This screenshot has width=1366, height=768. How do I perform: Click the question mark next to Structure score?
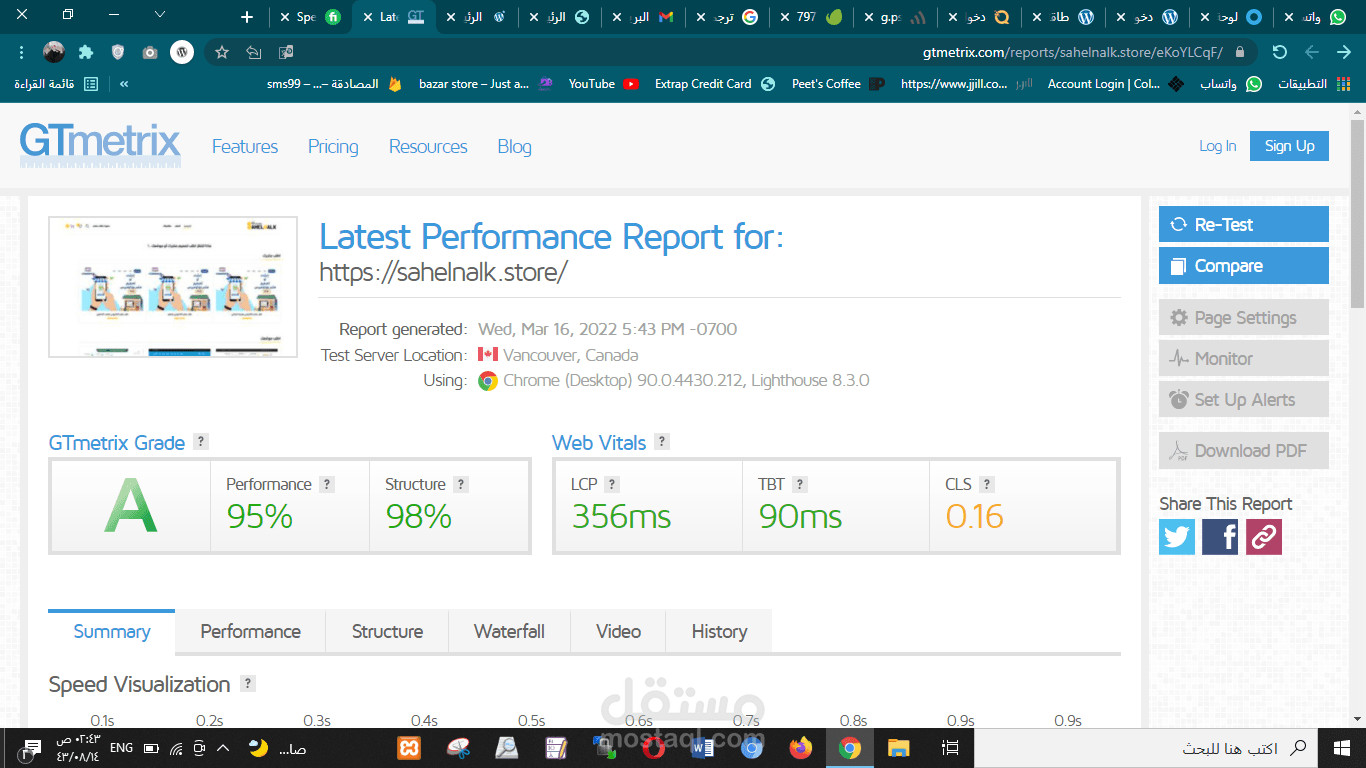[461, 484]
